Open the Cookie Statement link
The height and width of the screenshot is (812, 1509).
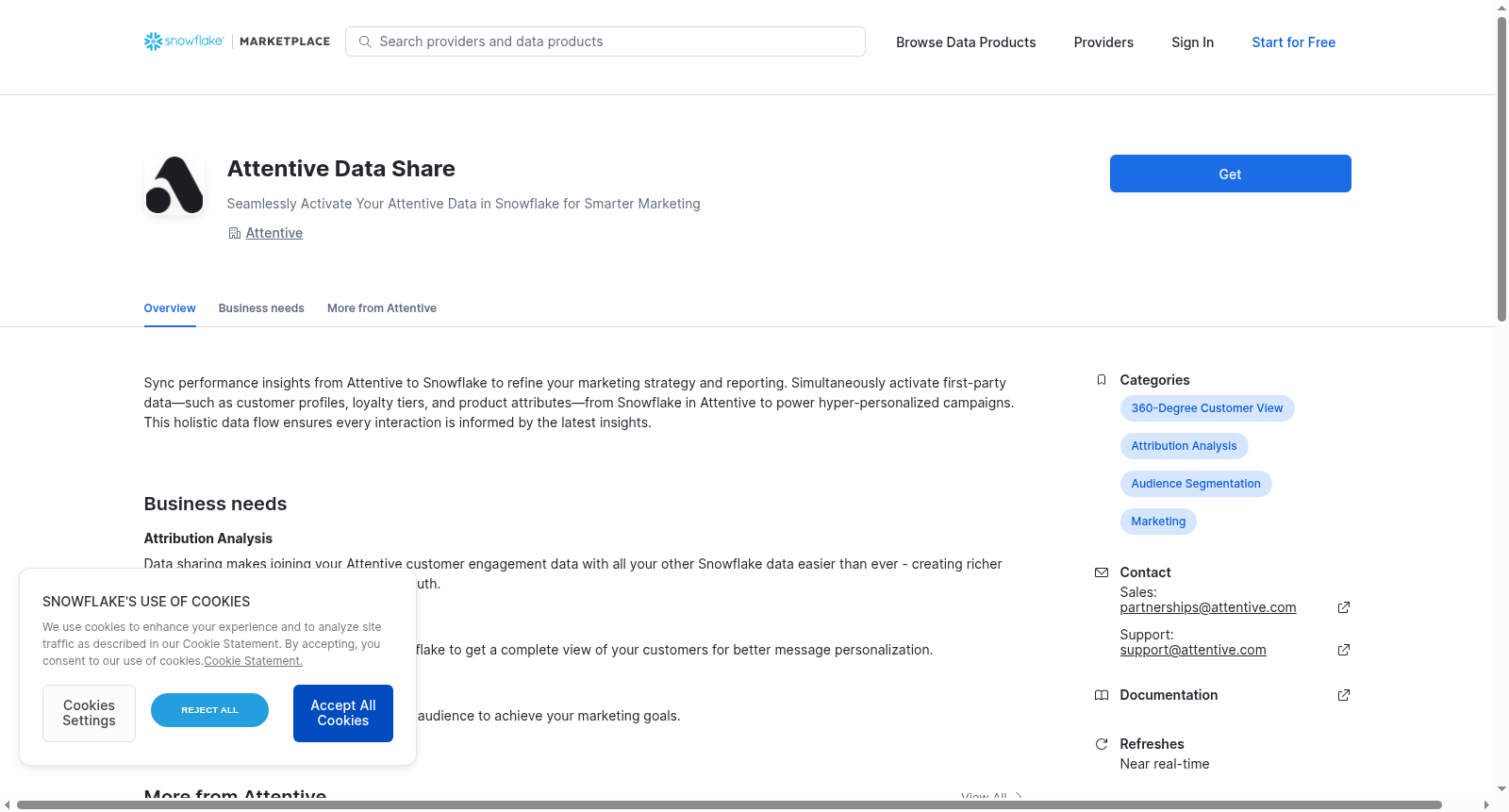pos(253,661)
